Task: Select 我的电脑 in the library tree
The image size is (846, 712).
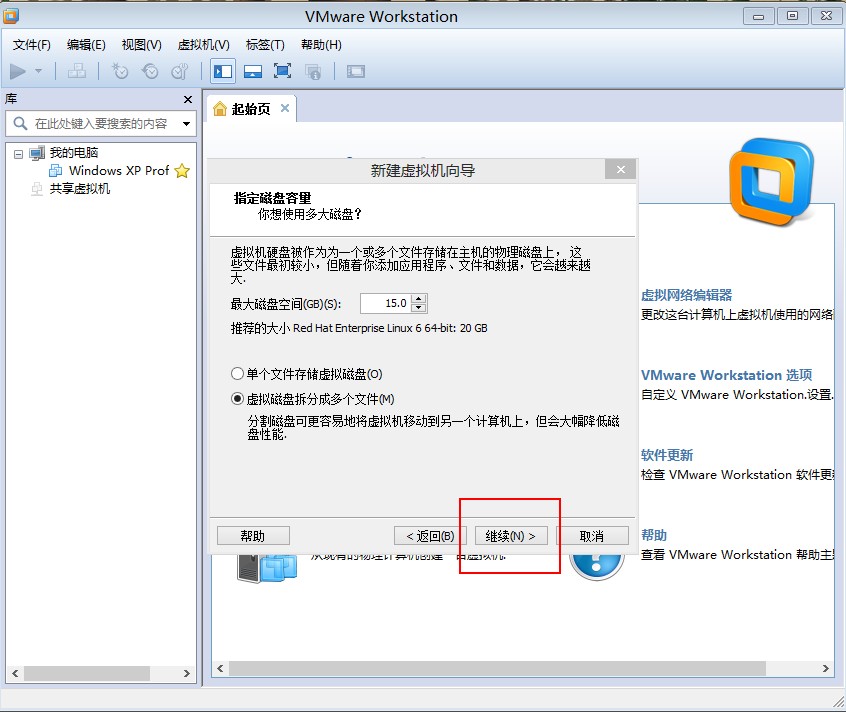Action: point(74,153)
